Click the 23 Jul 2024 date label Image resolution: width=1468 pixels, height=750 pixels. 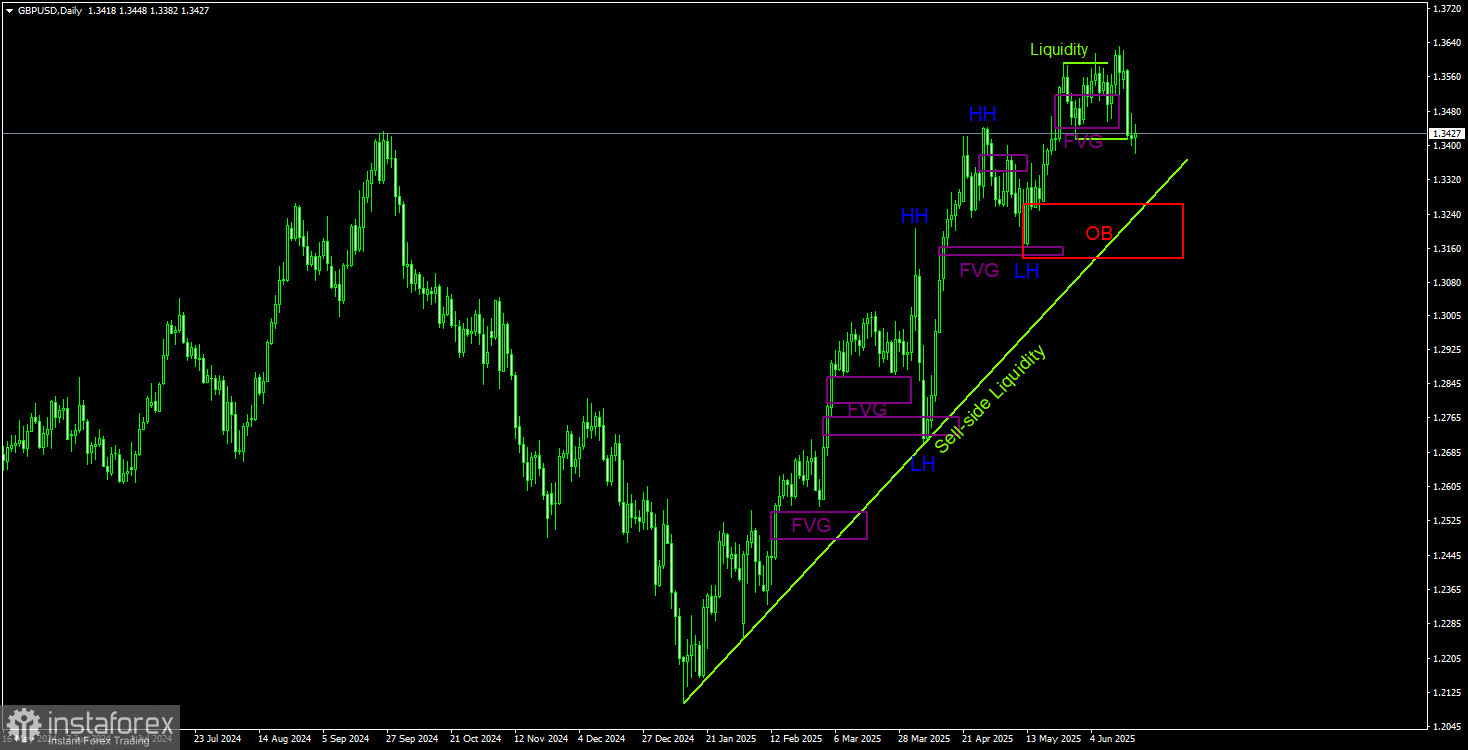click(218, 739)
